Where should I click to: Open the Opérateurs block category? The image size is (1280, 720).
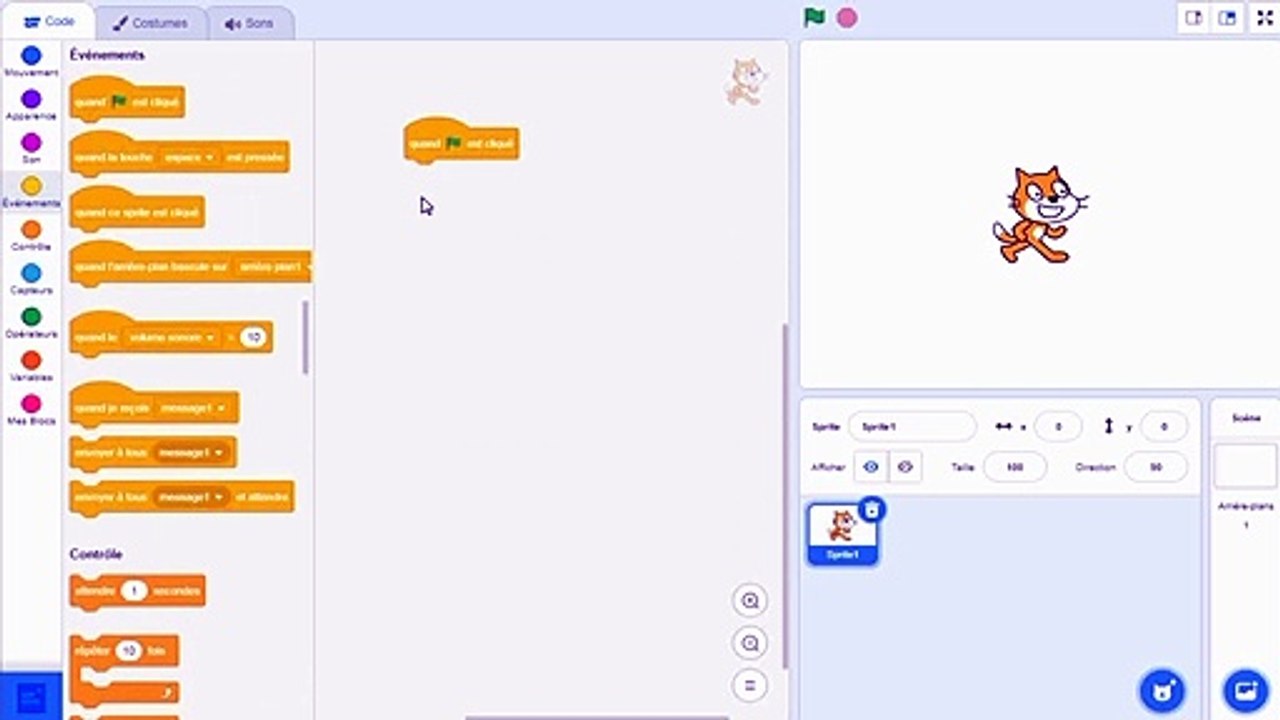pos(31,323)
